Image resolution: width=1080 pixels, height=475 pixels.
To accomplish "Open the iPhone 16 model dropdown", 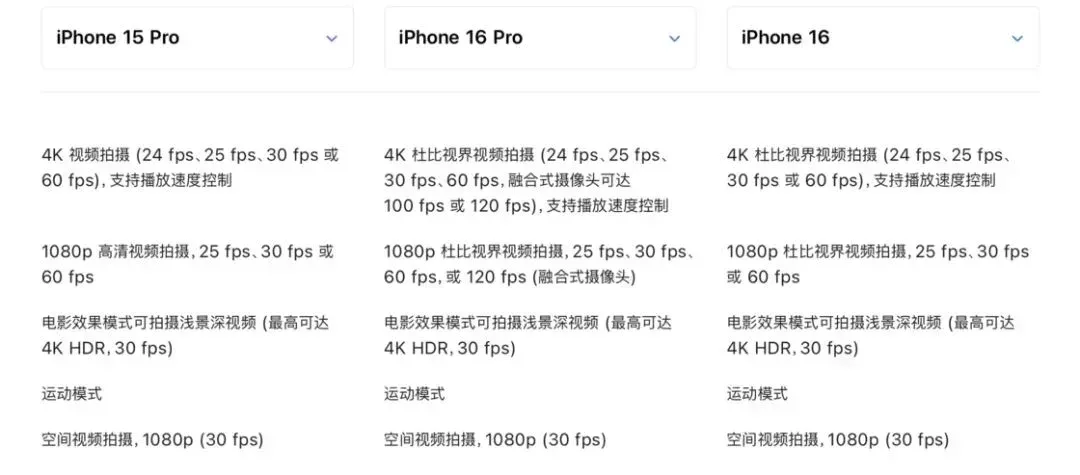I will coord(883,38).
